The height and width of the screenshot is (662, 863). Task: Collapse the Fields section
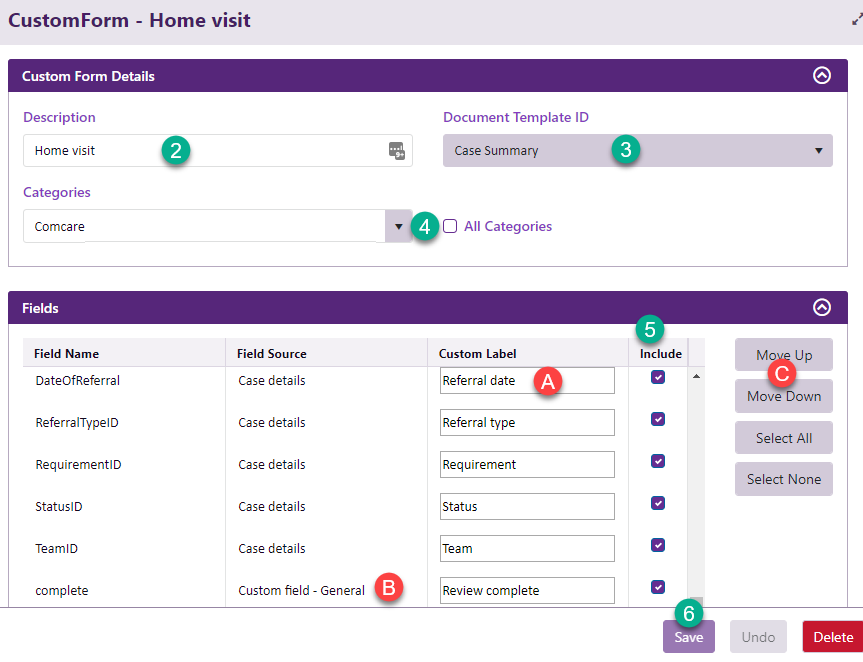[x=822, y=308]
